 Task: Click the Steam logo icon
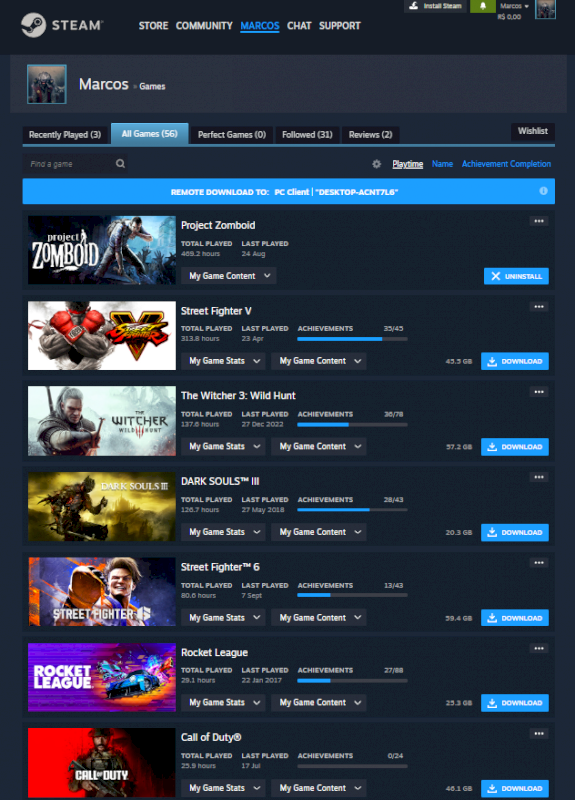coord(33,25)
